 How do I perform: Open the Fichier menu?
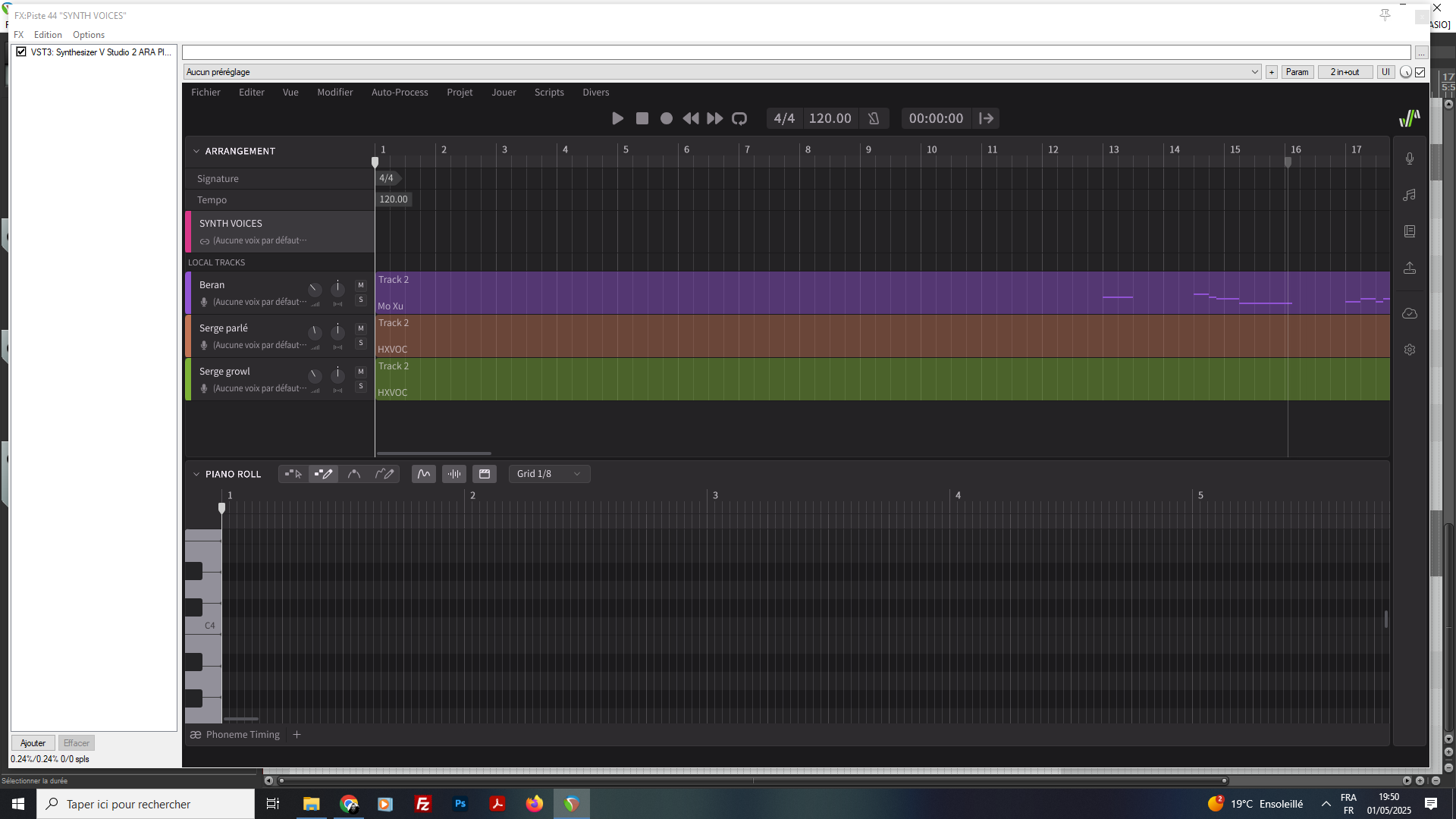coord(206,93)
